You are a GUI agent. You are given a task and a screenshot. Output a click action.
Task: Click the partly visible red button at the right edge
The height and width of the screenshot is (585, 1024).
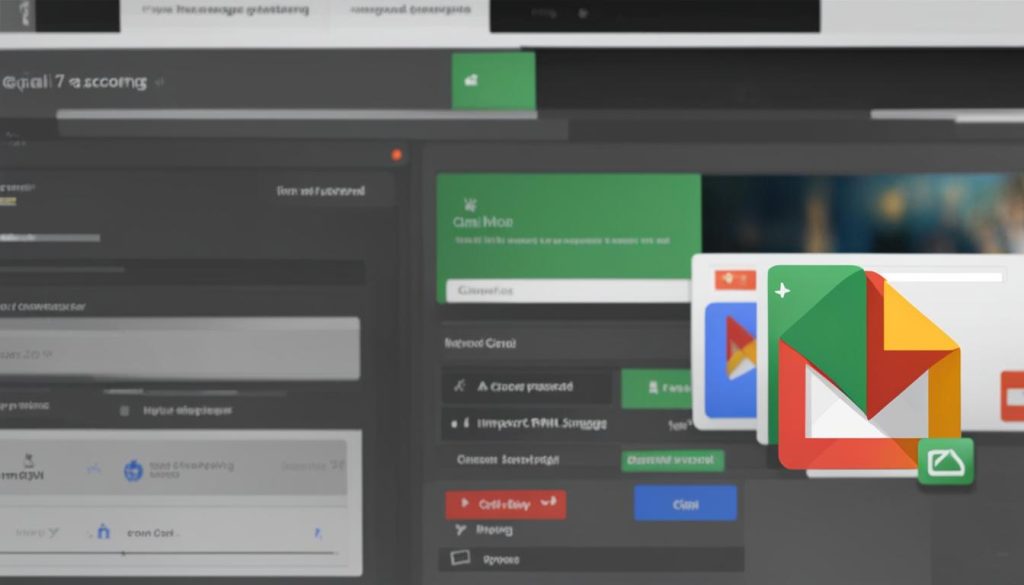point(1012,396)
